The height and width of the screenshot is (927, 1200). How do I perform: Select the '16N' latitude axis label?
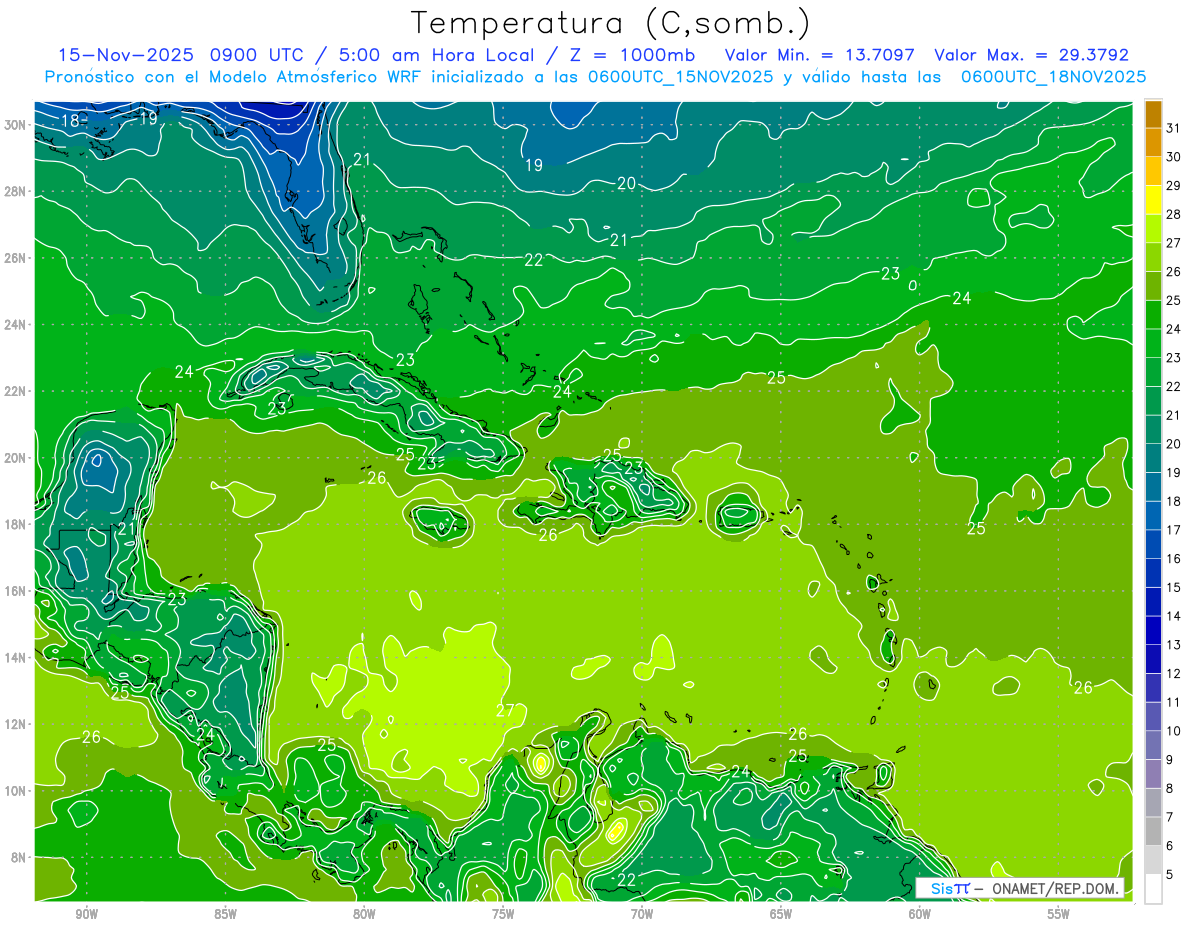tap(17, 591)
